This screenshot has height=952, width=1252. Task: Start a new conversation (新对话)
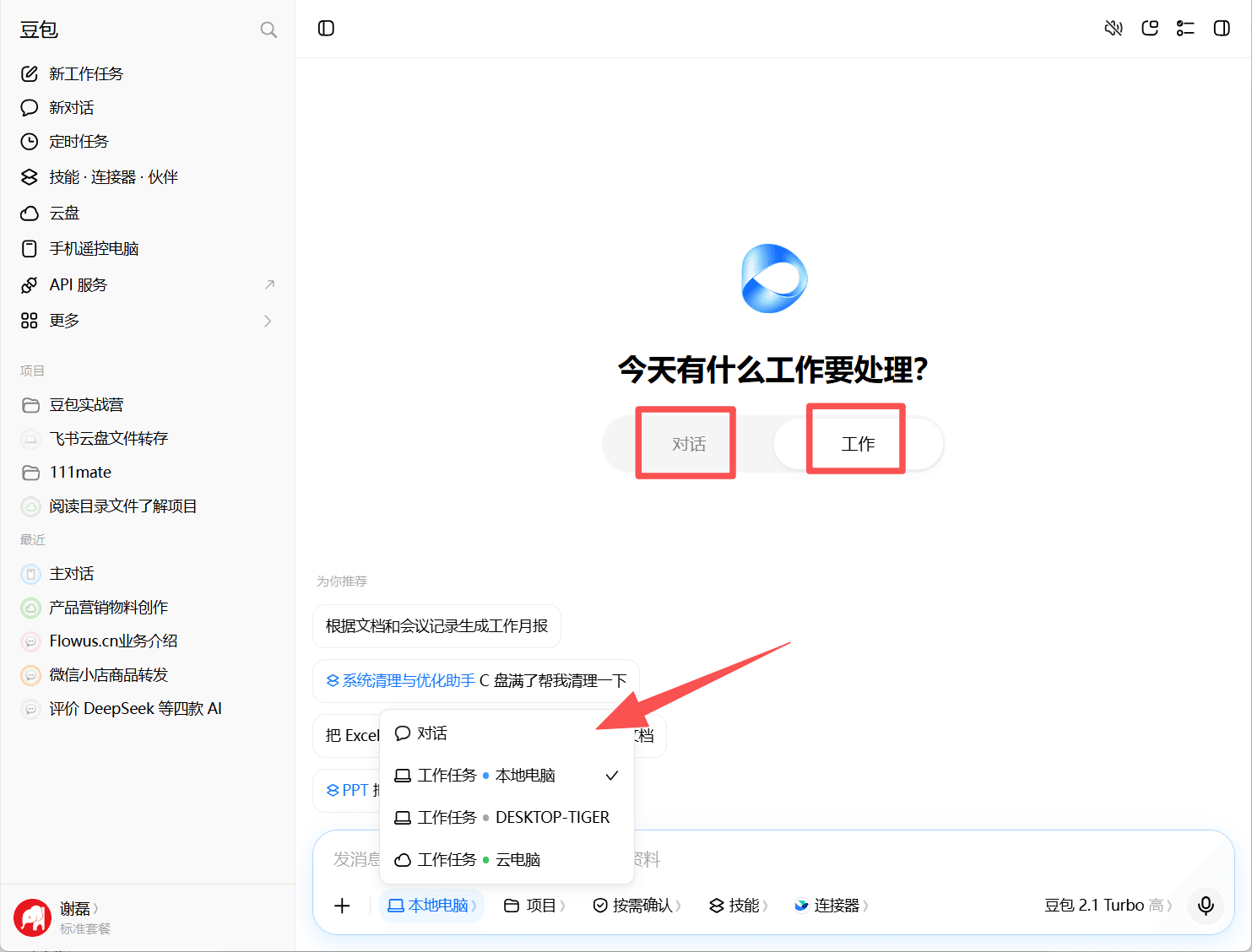coord(148,108)
